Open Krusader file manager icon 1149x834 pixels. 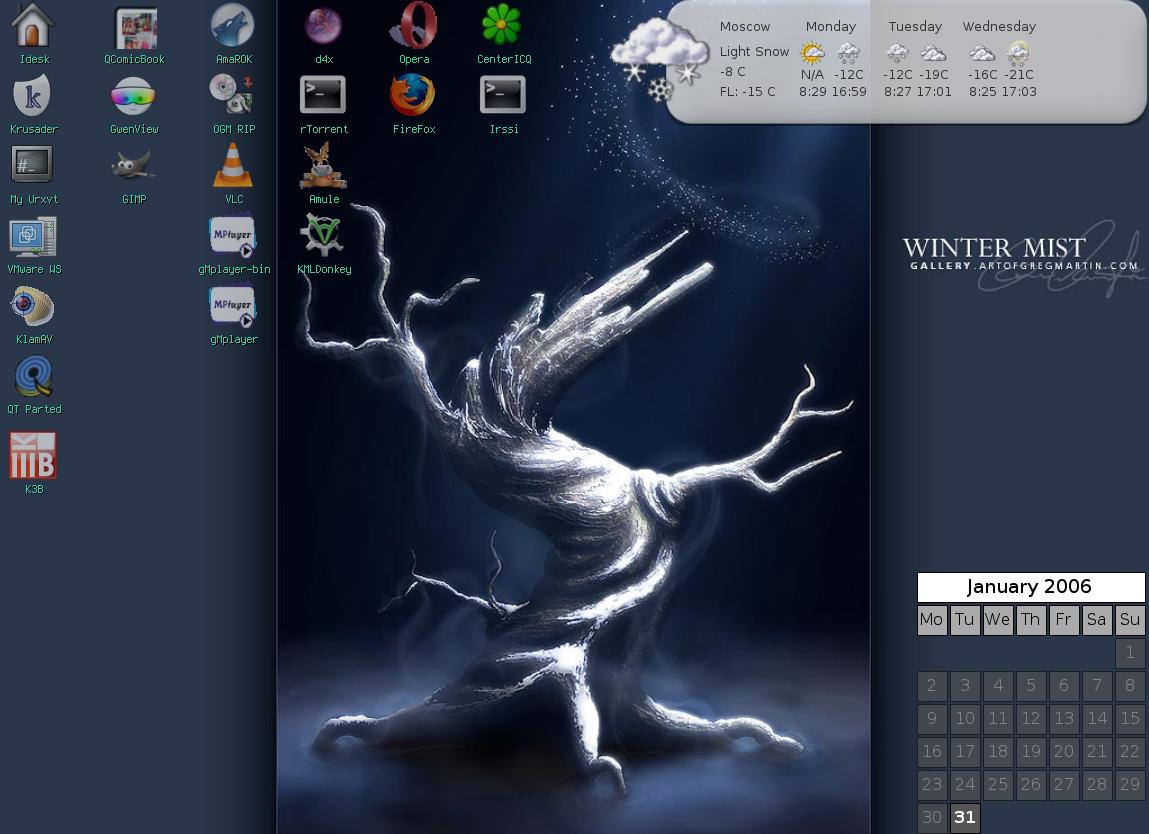coord(33,95)
